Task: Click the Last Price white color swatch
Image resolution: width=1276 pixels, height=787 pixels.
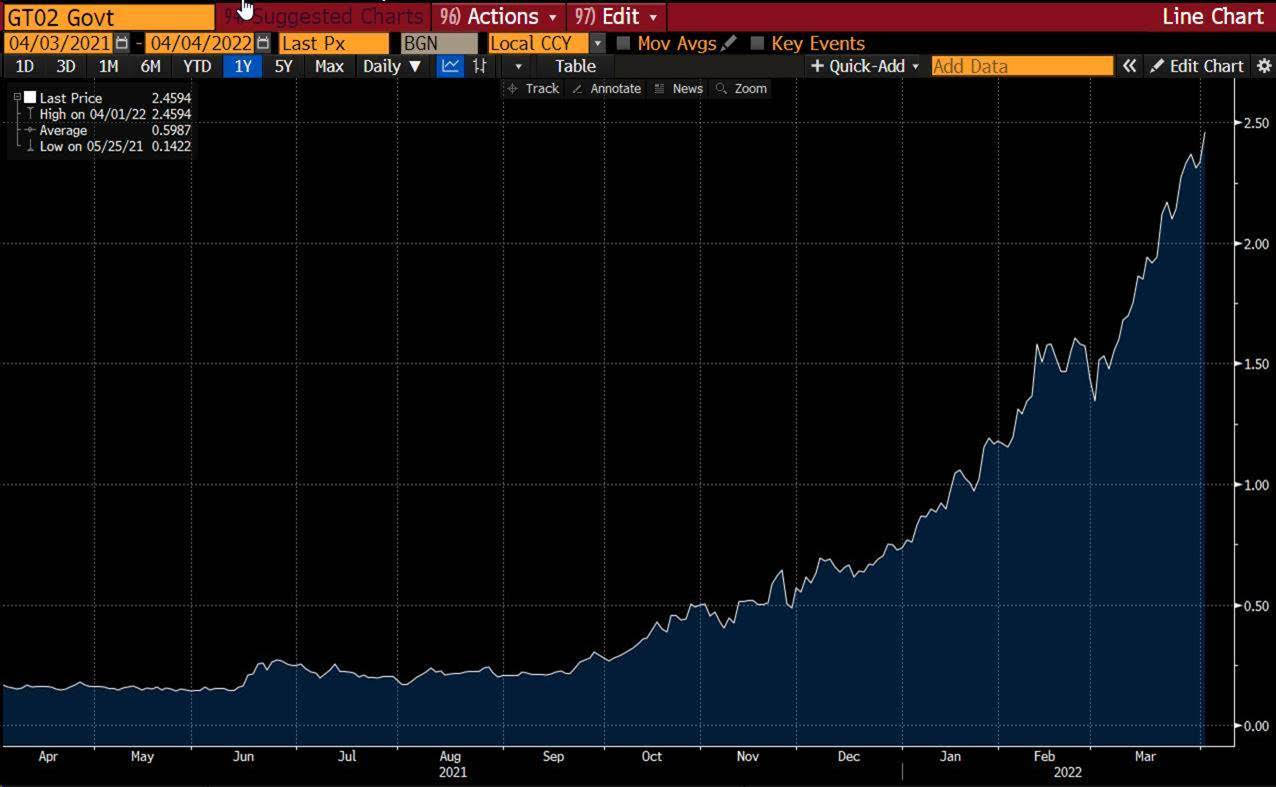Action: pos(30,98)
